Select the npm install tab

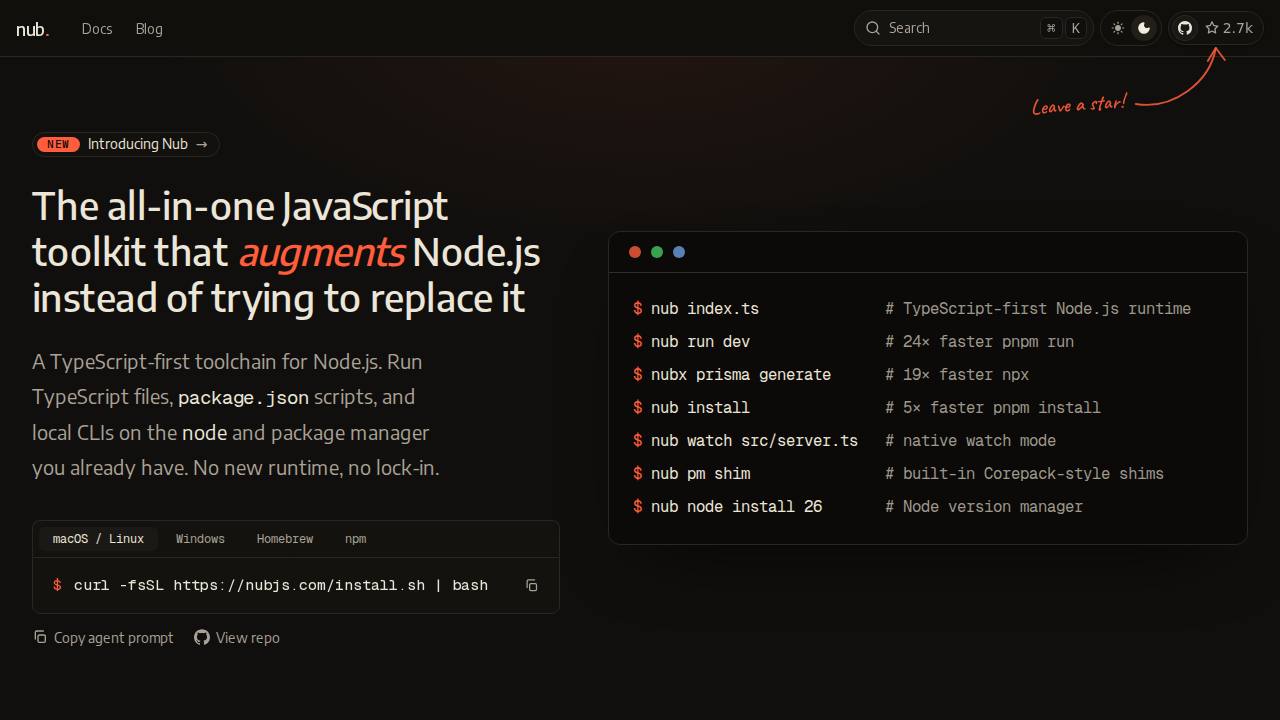pyautogui.click(x=355, y=539)
